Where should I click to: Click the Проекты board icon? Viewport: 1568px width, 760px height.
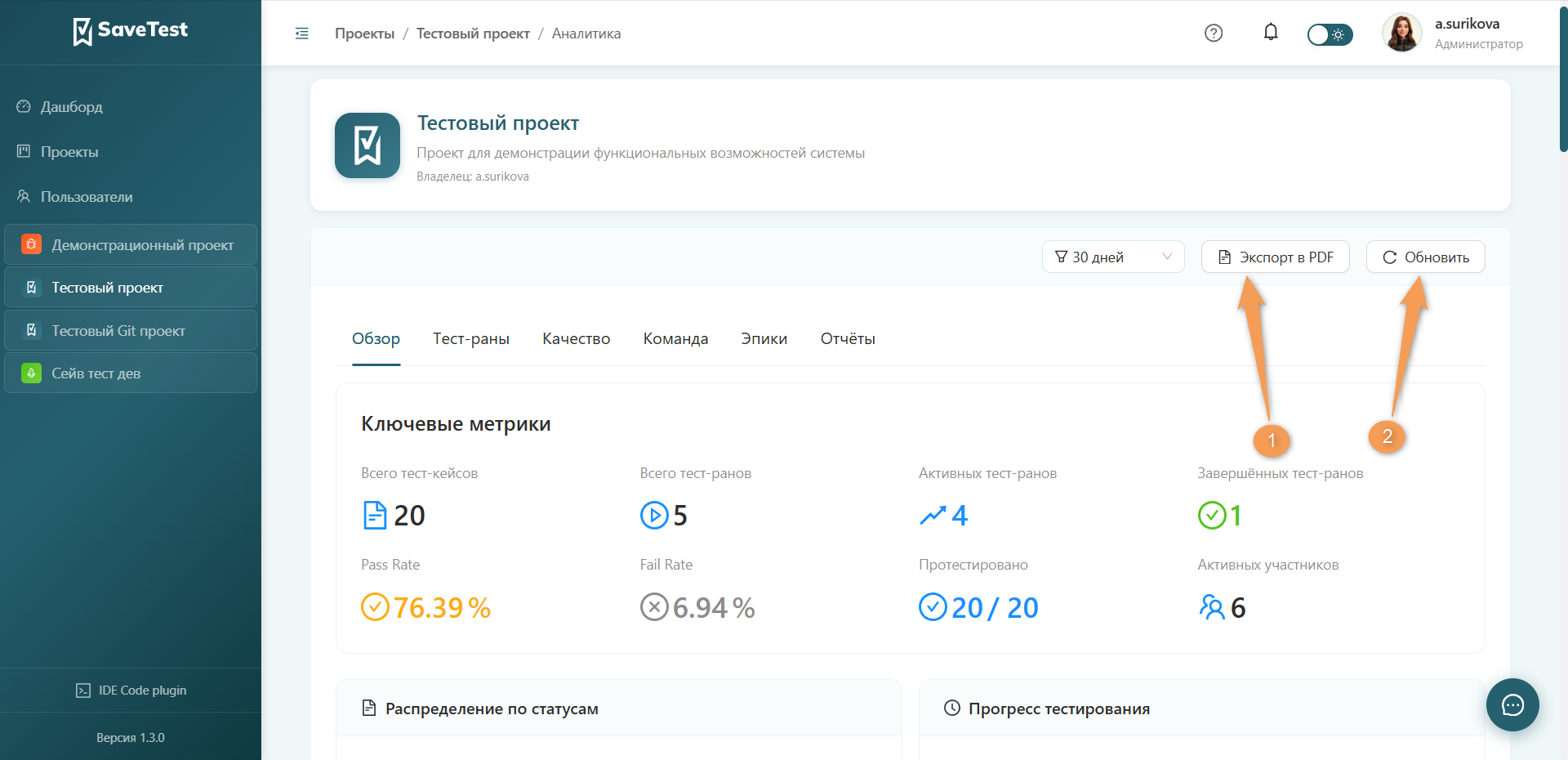pyautogui.click(x=24, y=151)
